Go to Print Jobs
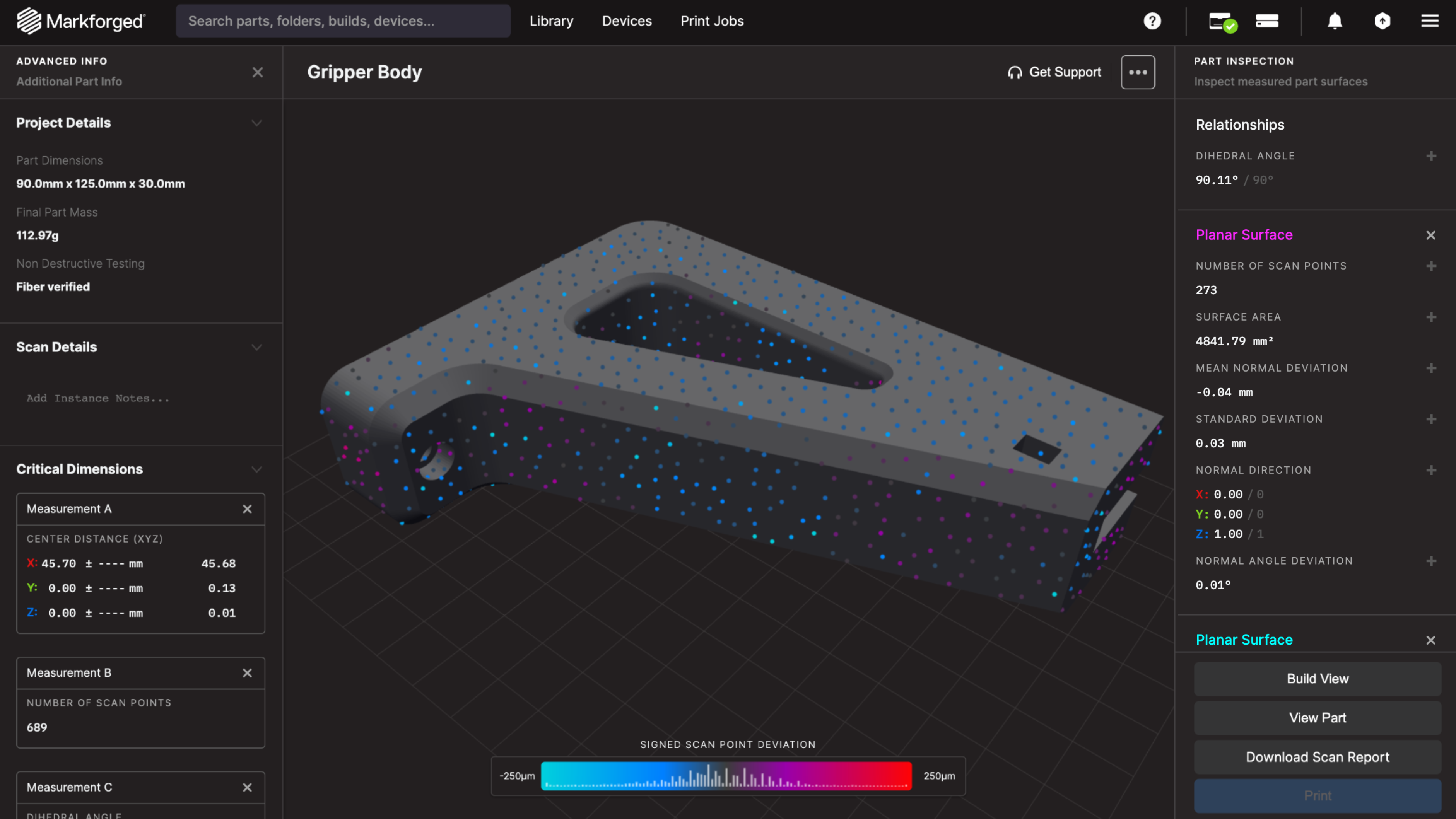 pyautogui.click(x=712, y=21)
